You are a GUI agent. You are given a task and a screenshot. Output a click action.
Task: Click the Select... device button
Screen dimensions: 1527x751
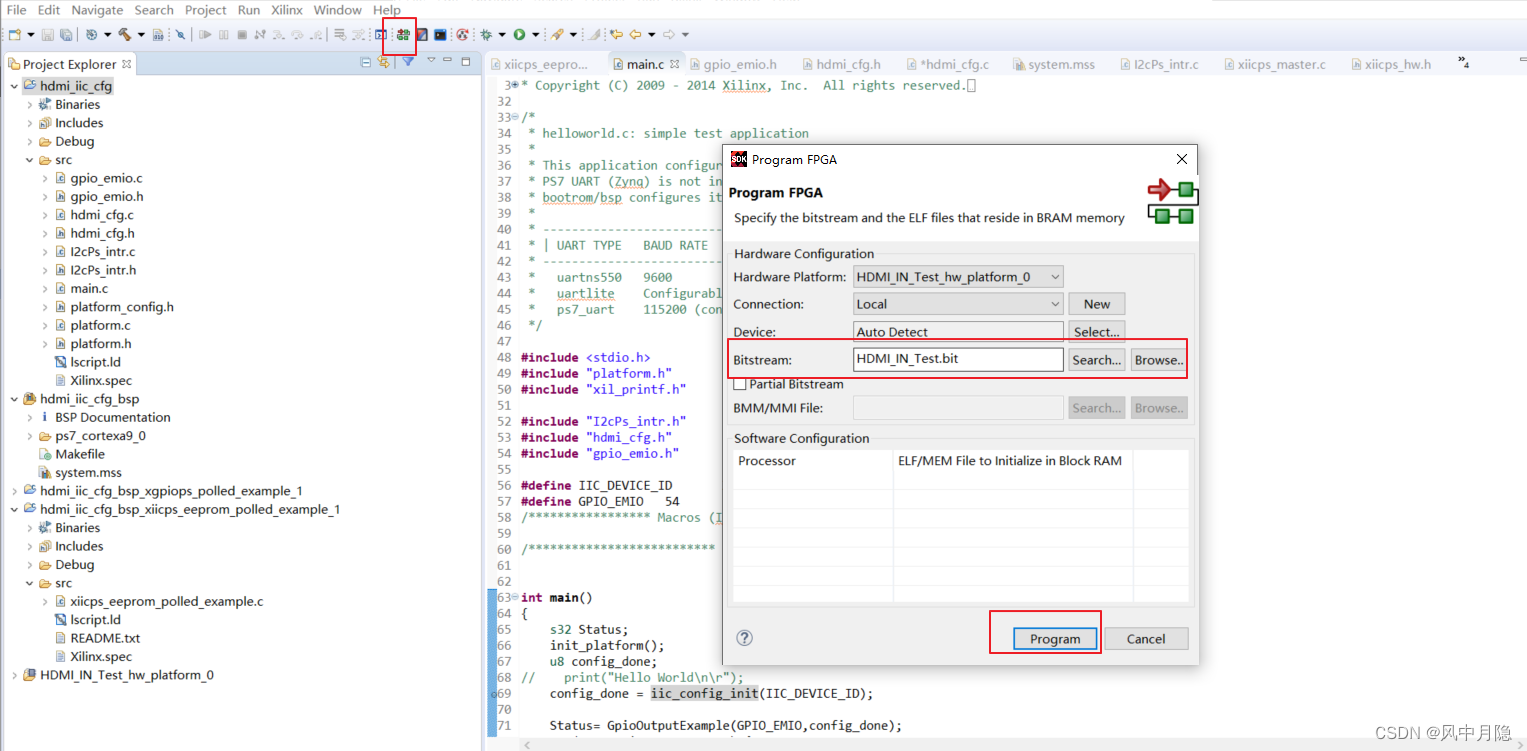[x=1097, y=332]
